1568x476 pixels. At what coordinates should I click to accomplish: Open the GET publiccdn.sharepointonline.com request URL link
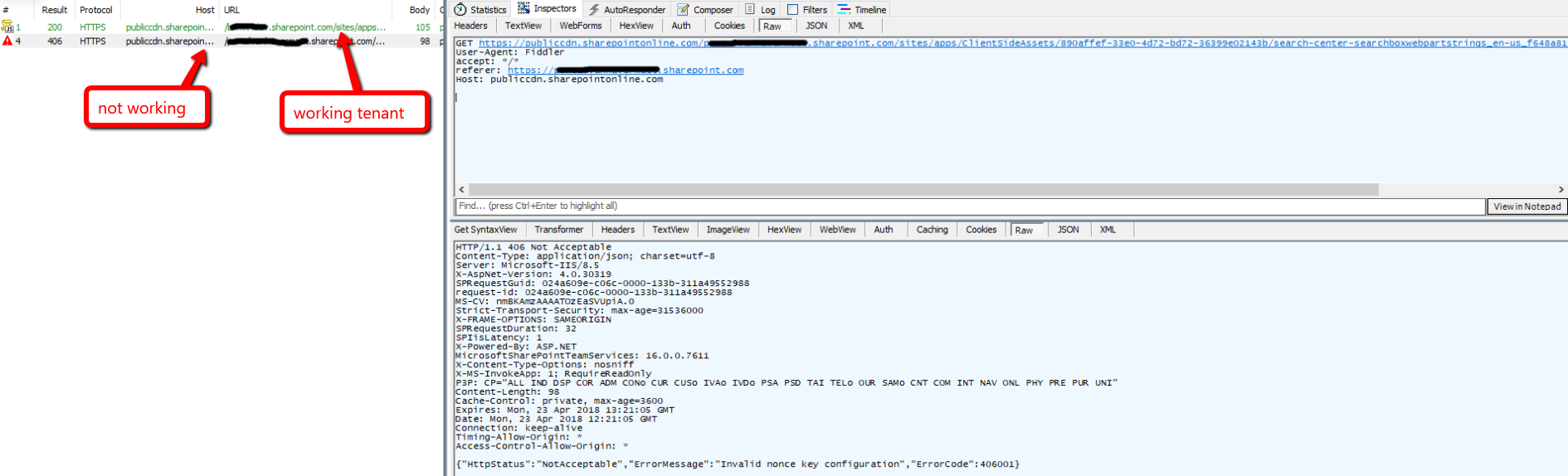click(1023, 43)
